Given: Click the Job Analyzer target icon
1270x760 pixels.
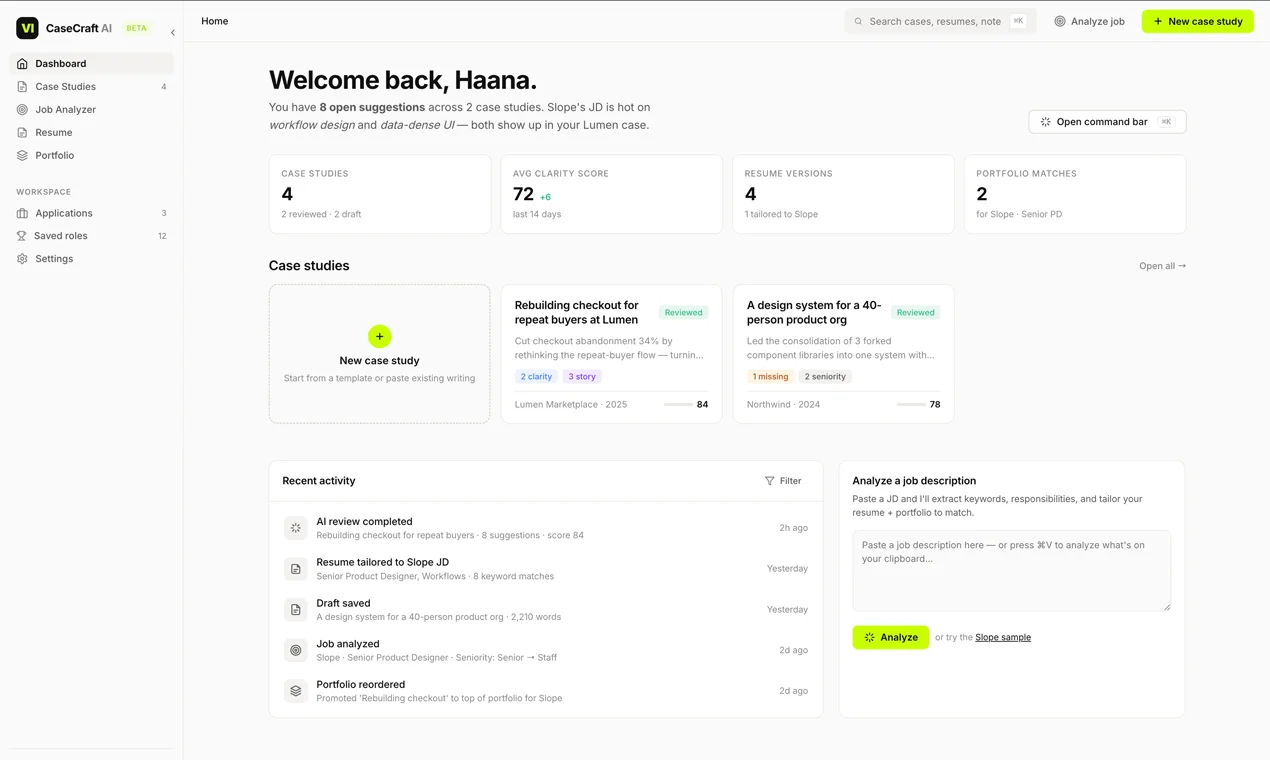Looking at the screenshot, I should (x=22, y=109).
